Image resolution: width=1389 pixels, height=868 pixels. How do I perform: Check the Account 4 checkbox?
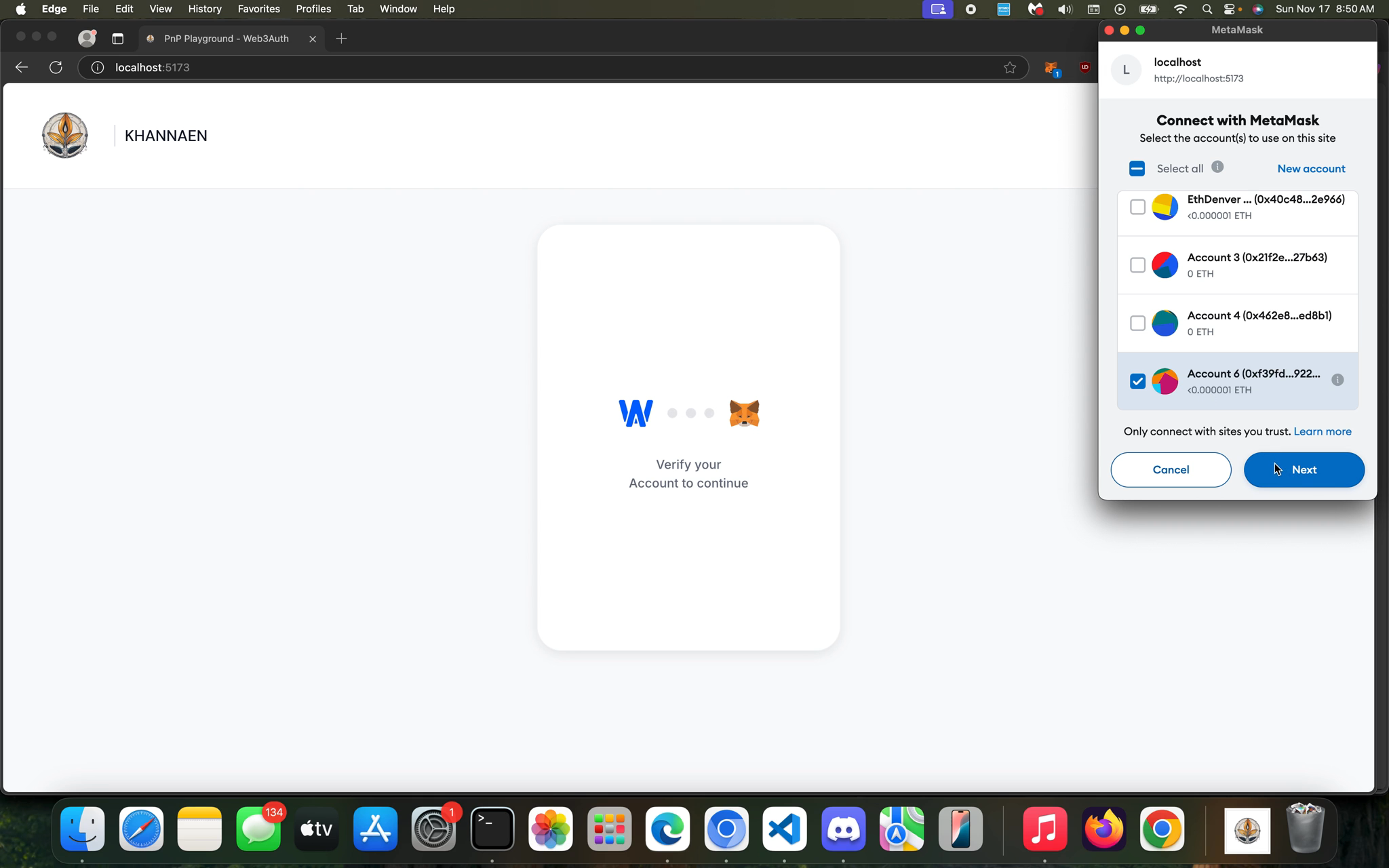click(1137, 323)
